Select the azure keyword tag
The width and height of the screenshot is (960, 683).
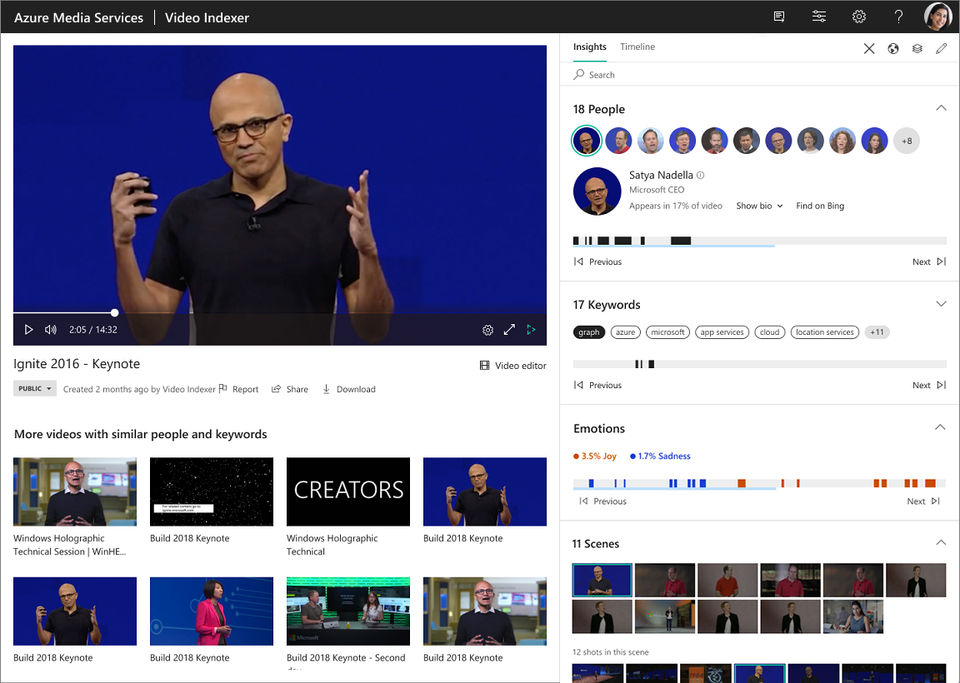click(x=625, y=332)
